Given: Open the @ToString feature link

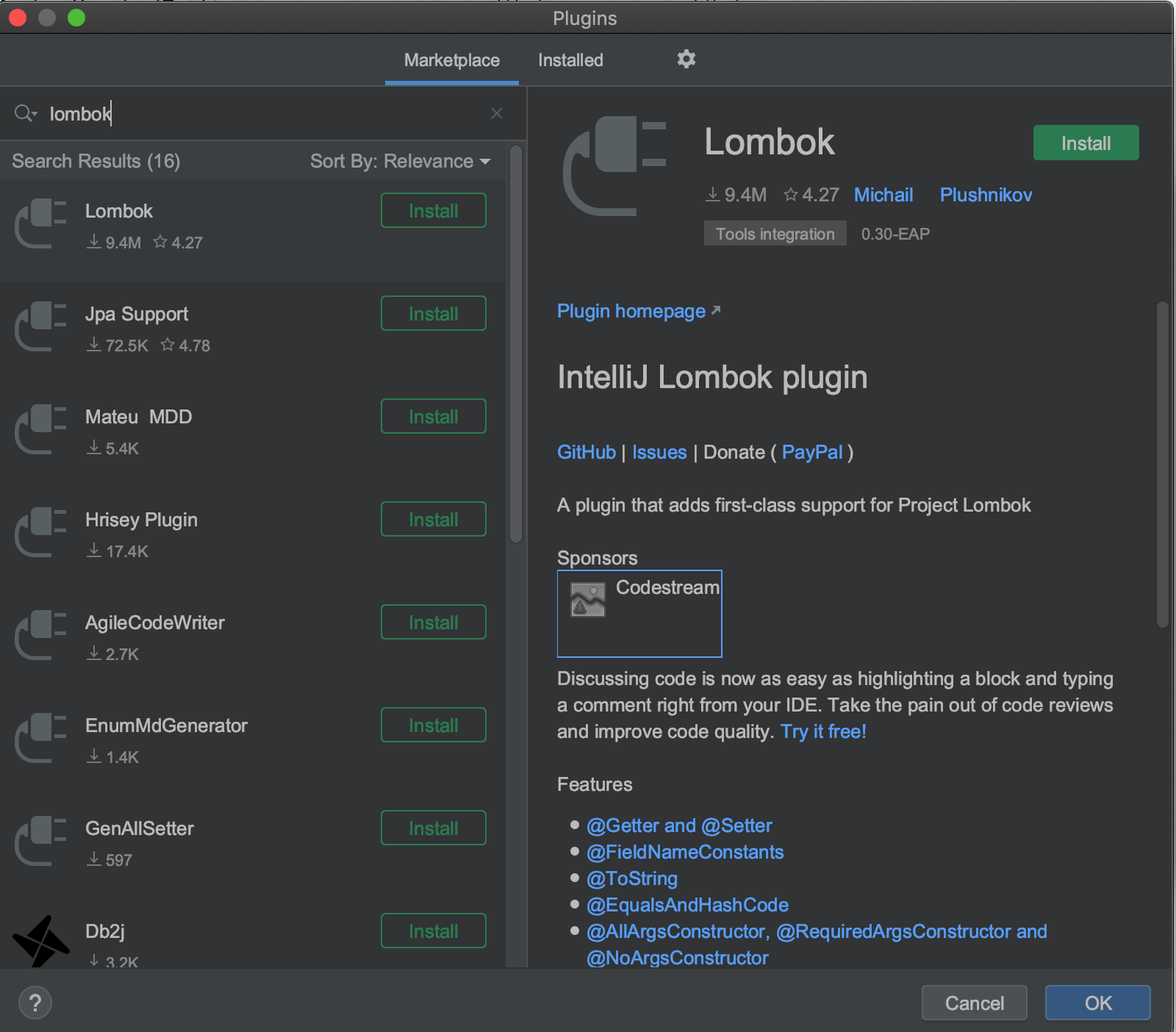Looking at the screenshot, I should point(632,878).
